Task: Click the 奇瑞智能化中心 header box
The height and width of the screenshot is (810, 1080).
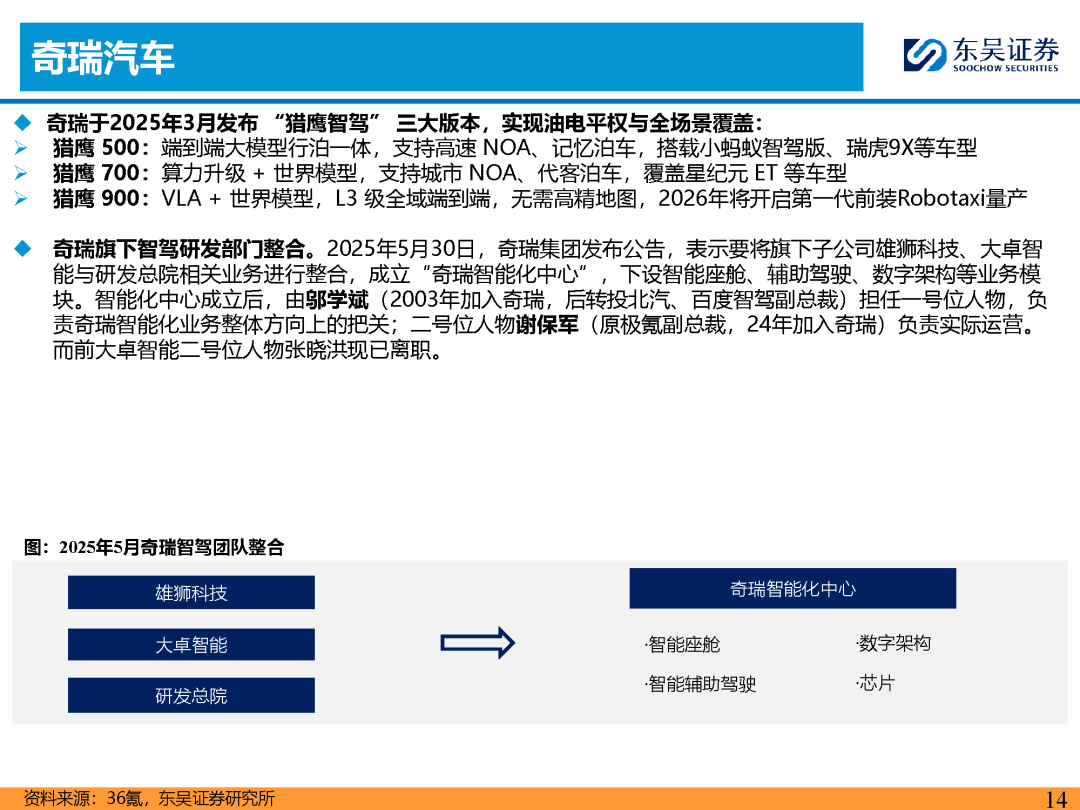Action: pos(792,588)
